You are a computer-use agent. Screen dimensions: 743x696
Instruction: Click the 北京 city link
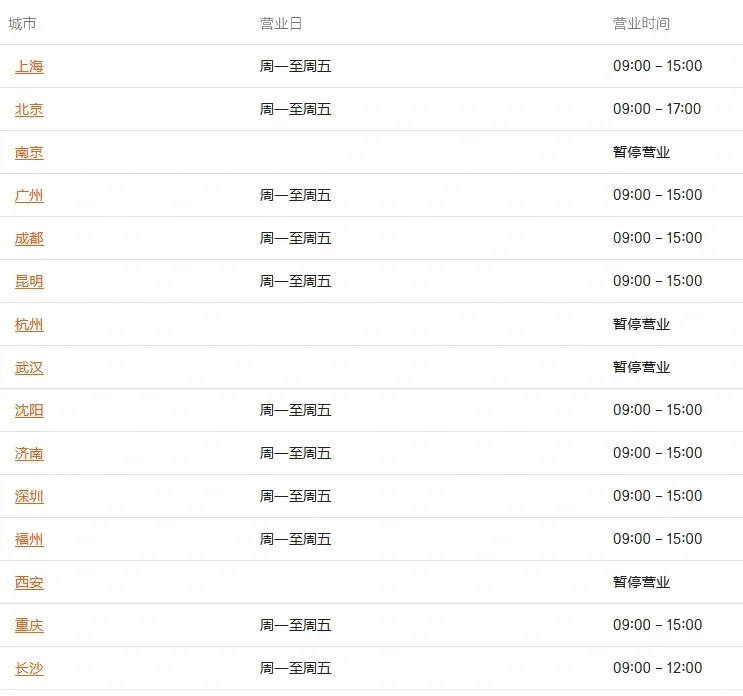pos(29,110)
